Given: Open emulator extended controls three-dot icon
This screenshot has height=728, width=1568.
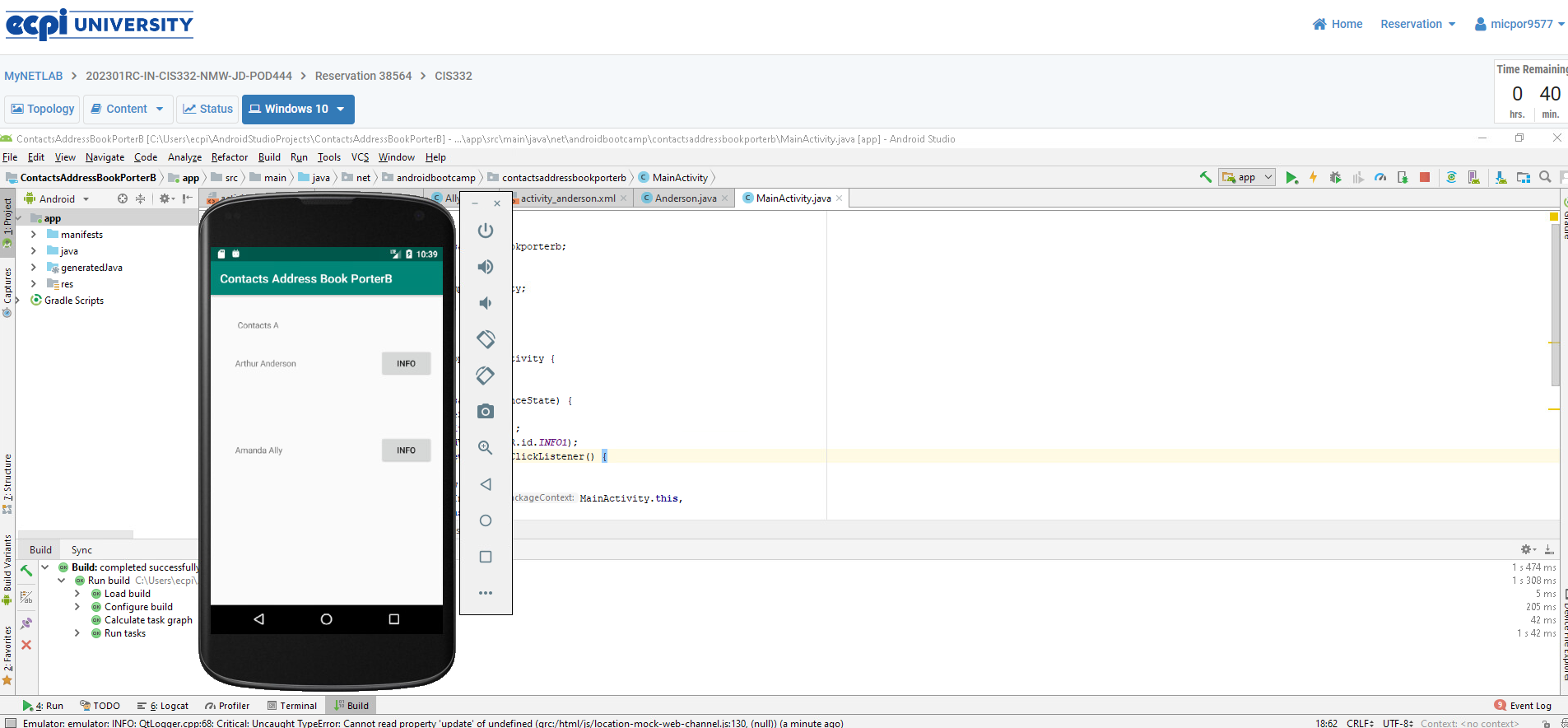Looking at the screenshot, I should click(x=486, y=593).
